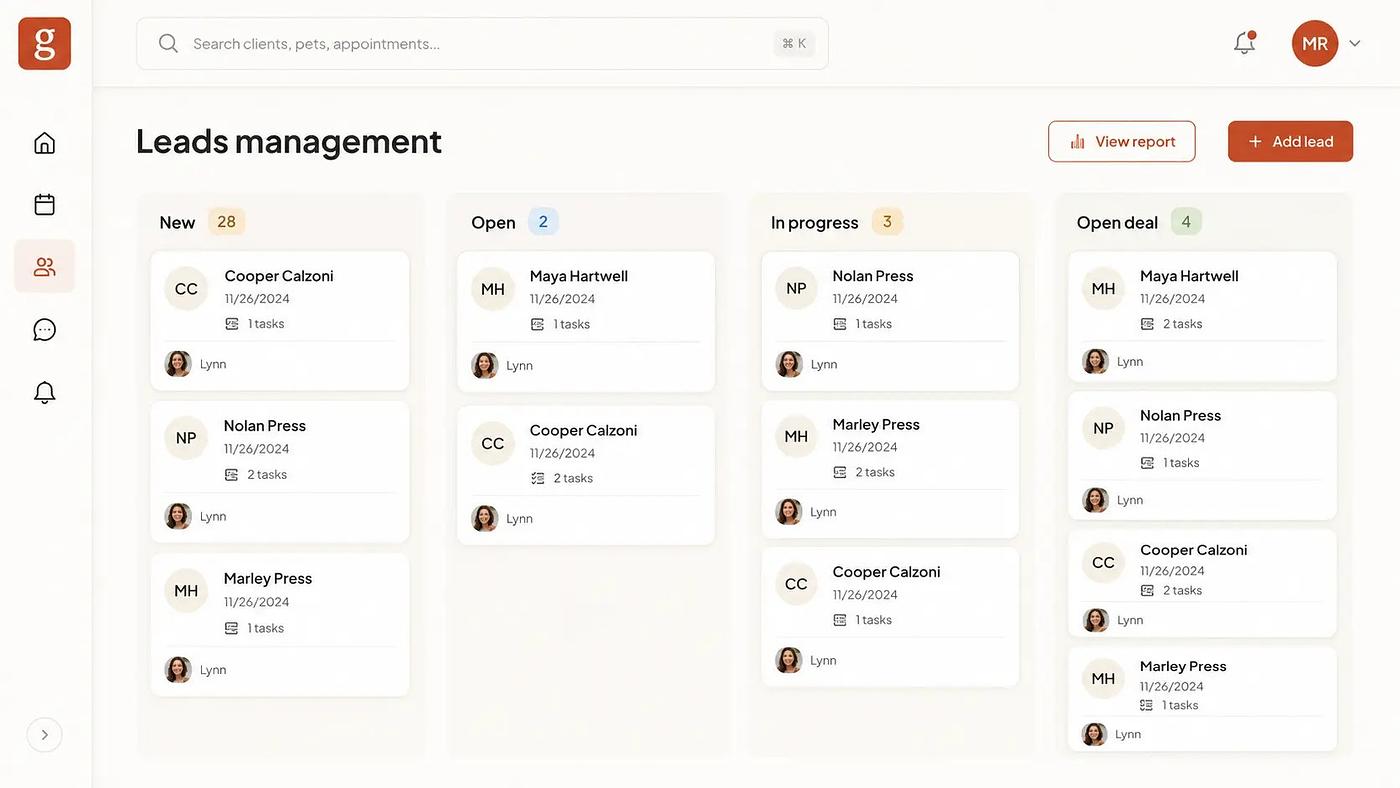
Task: Open the Home sidebar icon
Action: [44, 143]
